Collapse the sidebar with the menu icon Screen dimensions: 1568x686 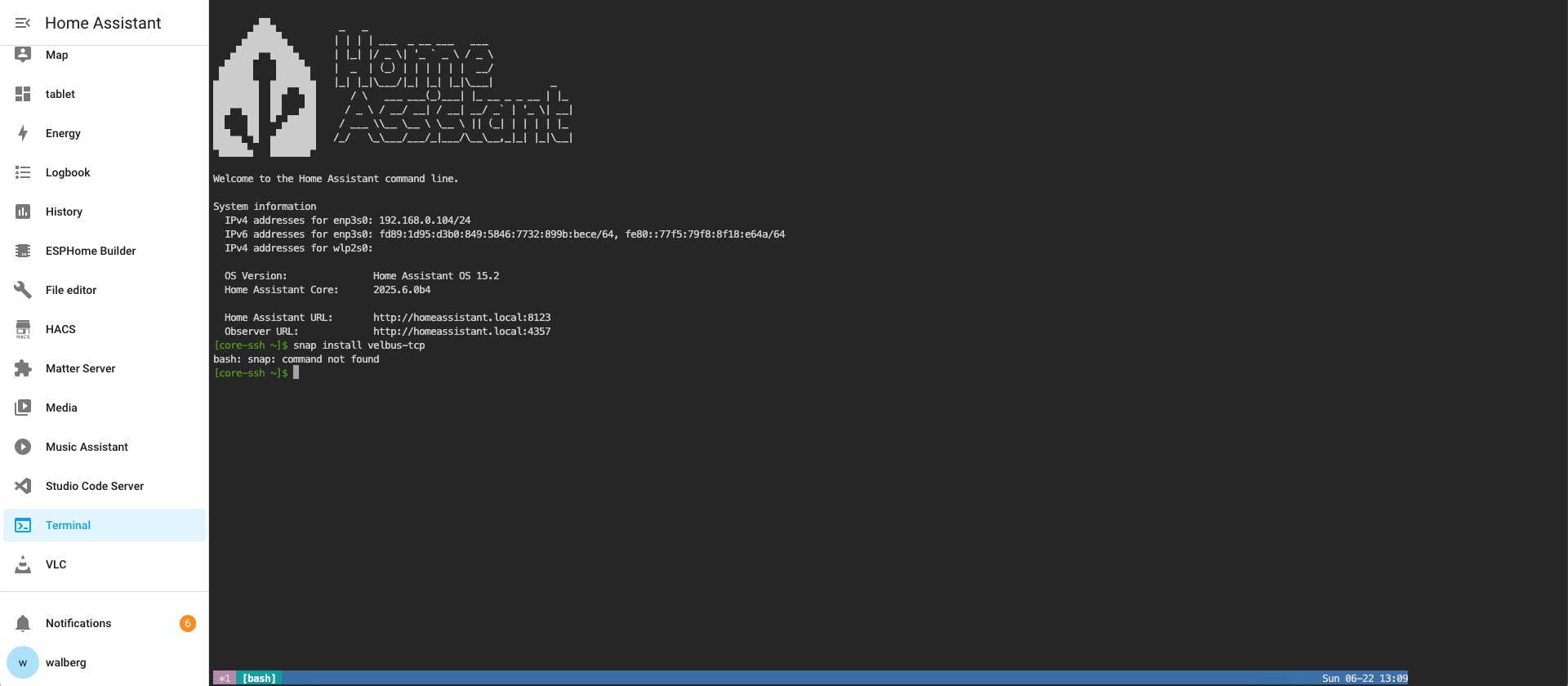[23, 23]
